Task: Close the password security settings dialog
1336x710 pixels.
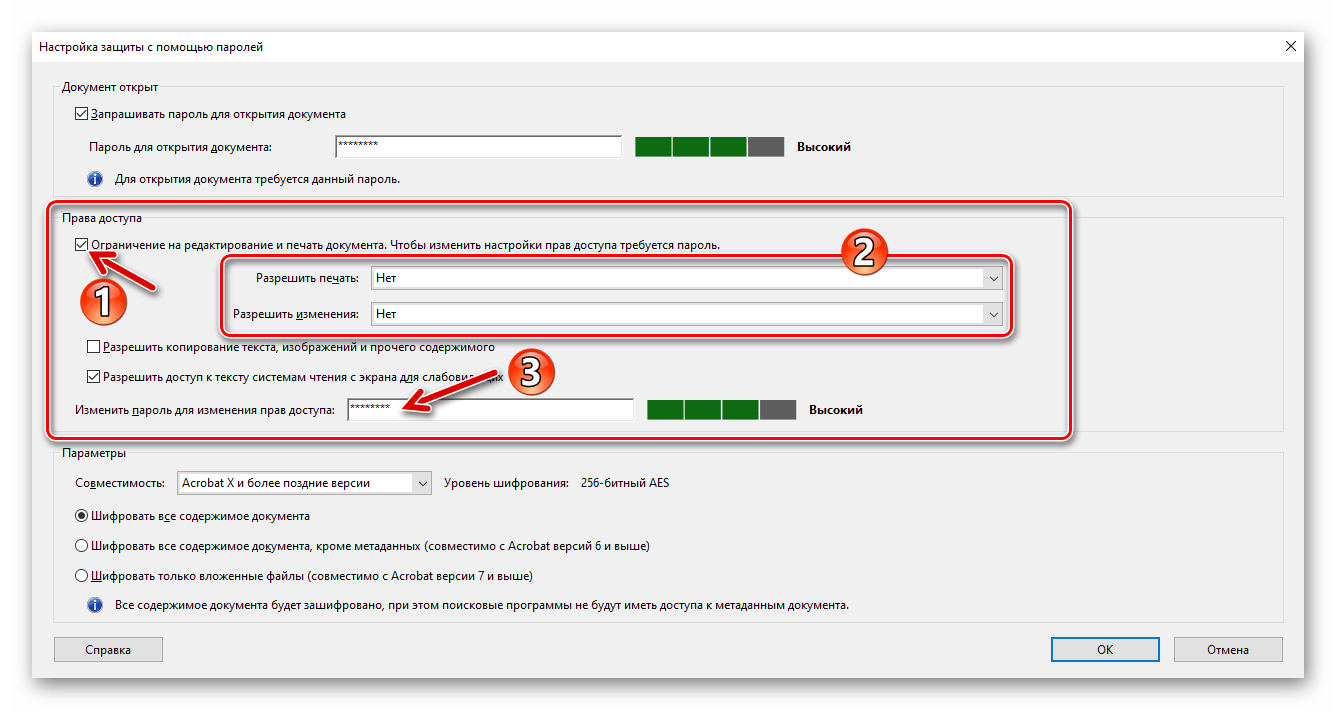Action: pyautogui.click(x=1289, y=46)
